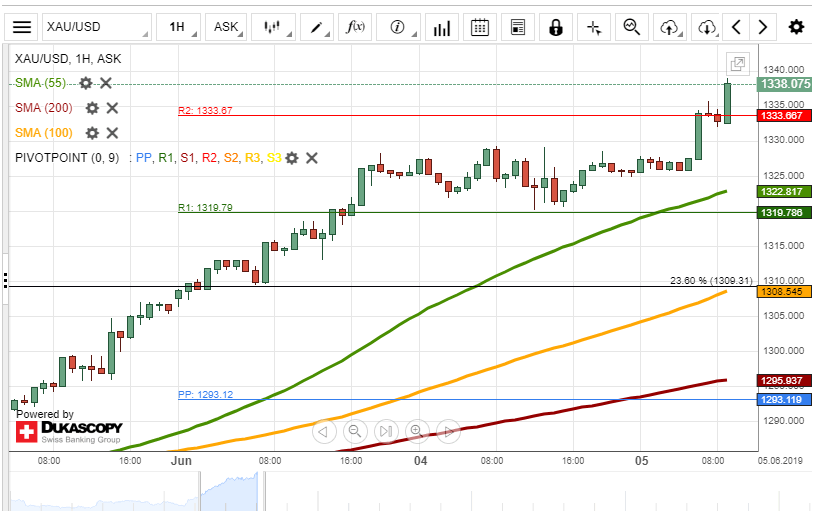Open the candlestick chart type menu
This screenshot has height=518, width=816.
[273, 27]
